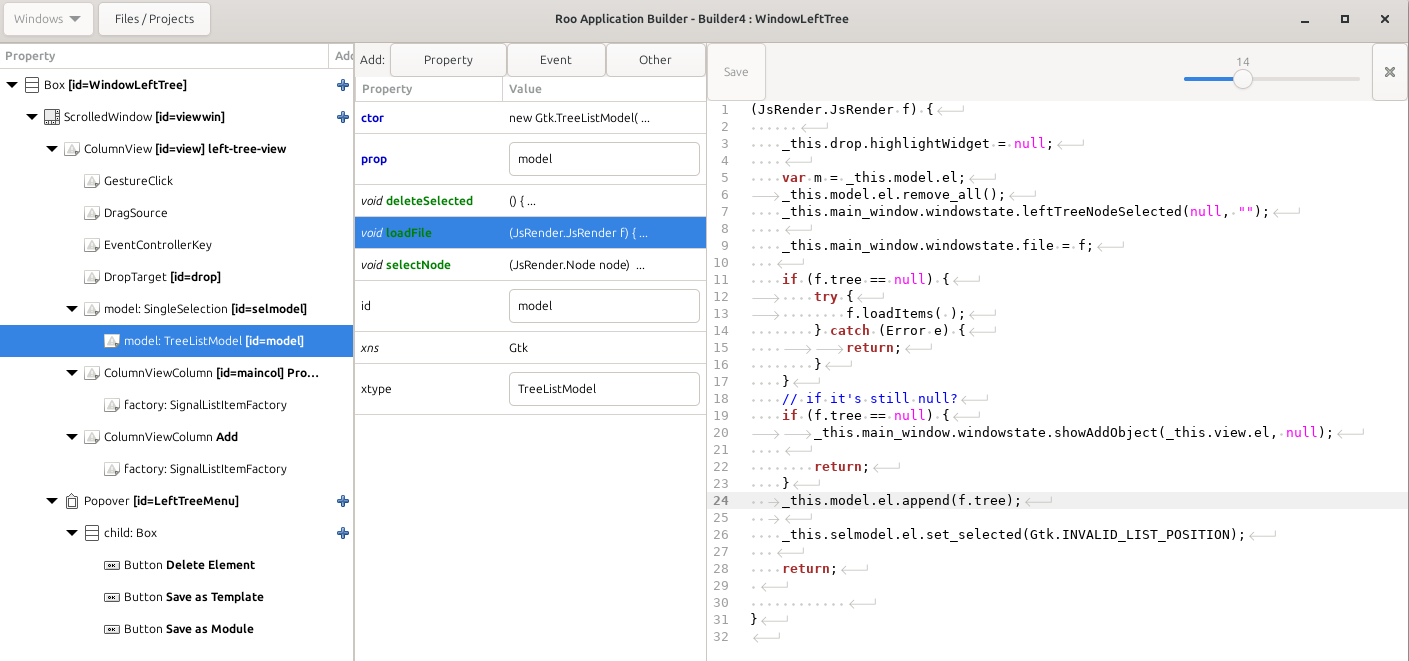Click the Box WindowLeftTree node icon
Viewport: 1409px width, 661px height.
32,85
